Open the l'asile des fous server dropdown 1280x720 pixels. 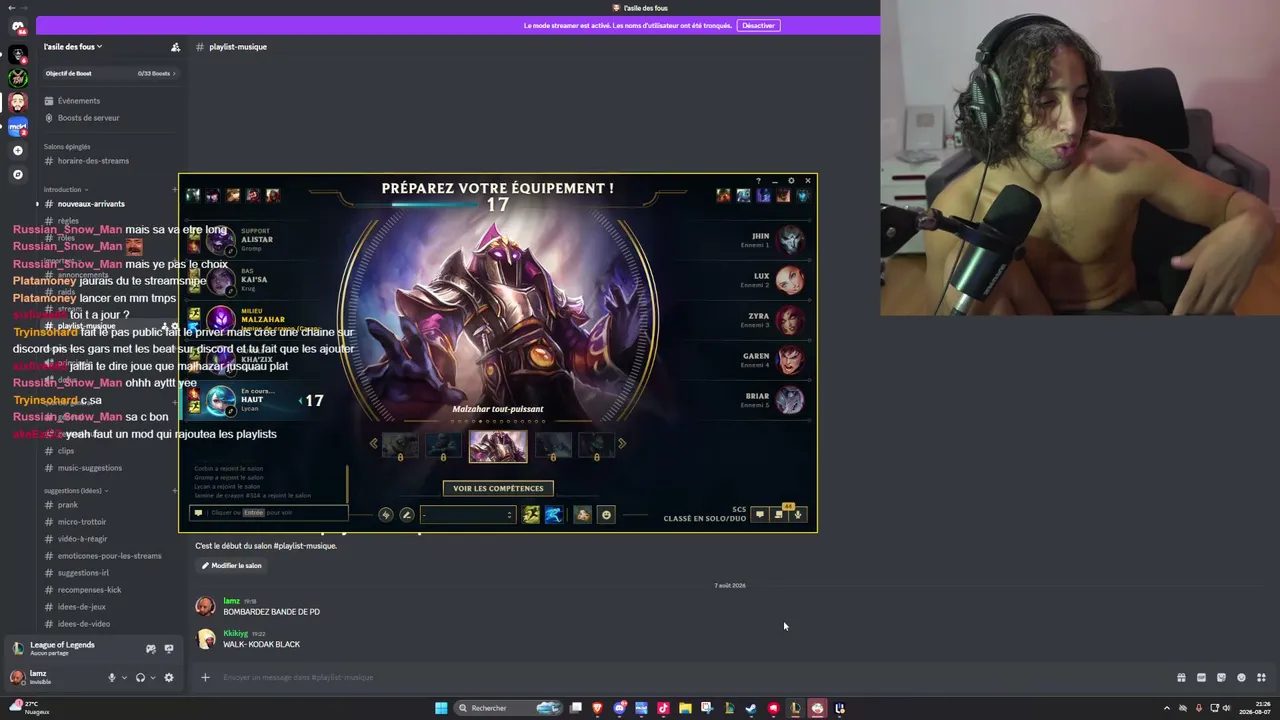click(x=73, y=47)
